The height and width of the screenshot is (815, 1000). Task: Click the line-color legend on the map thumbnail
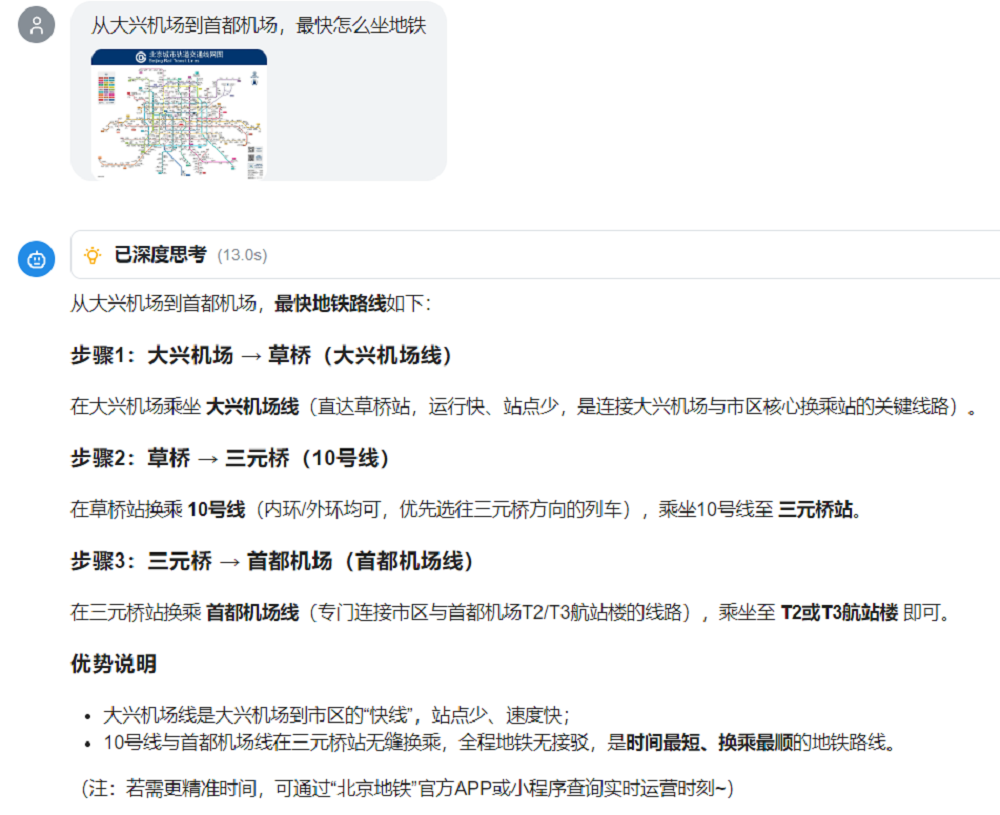[106, 90]
